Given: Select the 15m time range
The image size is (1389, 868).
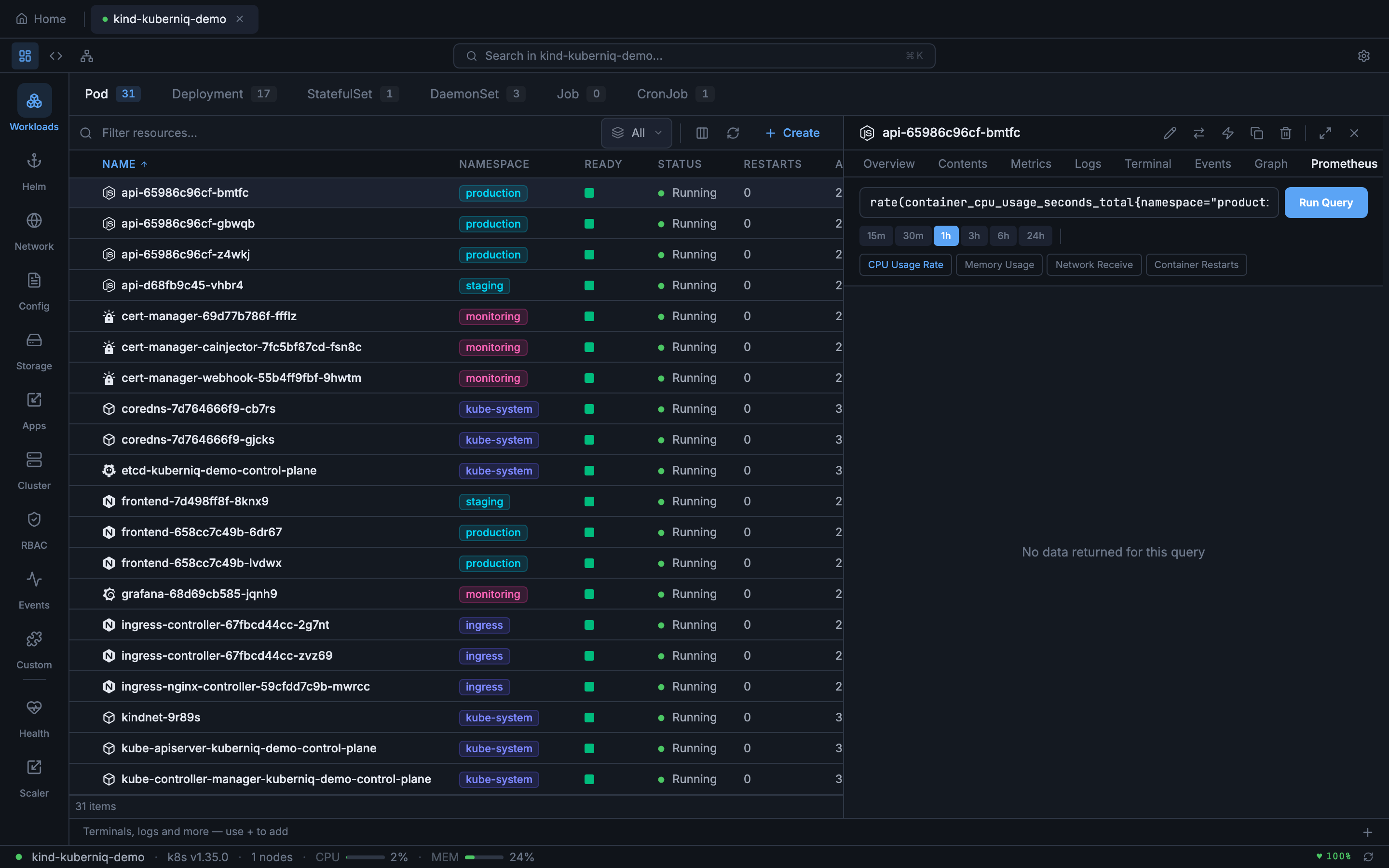Looking at the screenshot, I should [875, 236].
